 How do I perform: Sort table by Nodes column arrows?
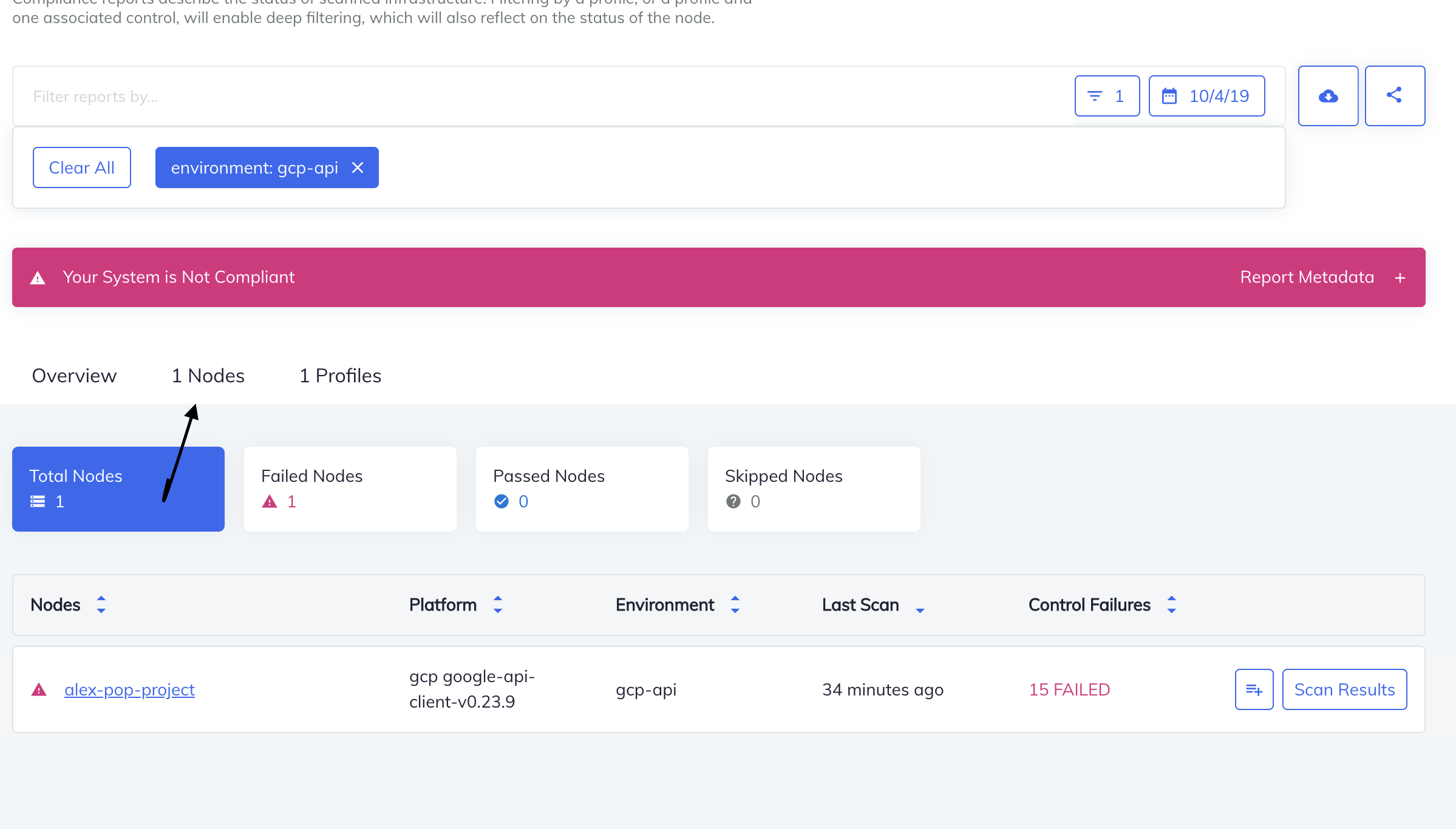coord(101,604)
